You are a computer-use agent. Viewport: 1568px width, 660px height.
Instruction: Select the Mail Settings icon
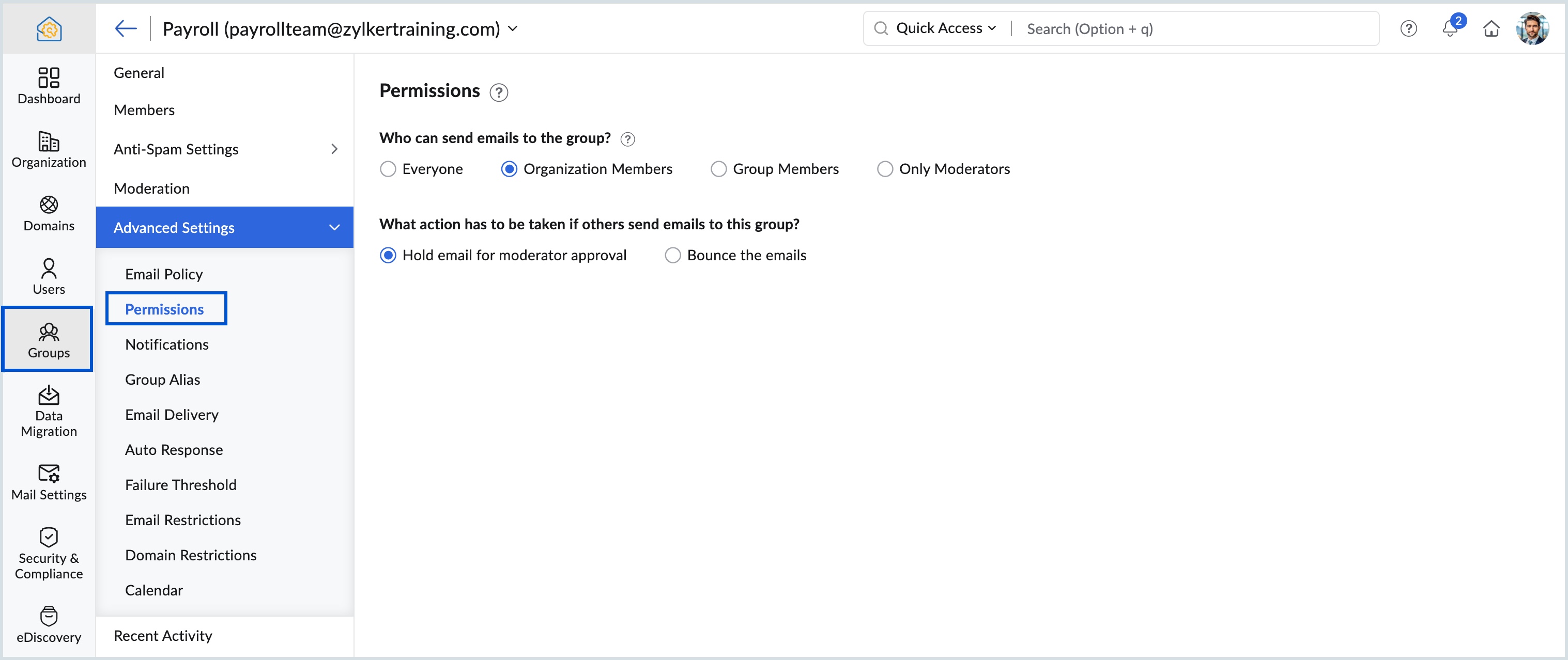click(48, 481)
